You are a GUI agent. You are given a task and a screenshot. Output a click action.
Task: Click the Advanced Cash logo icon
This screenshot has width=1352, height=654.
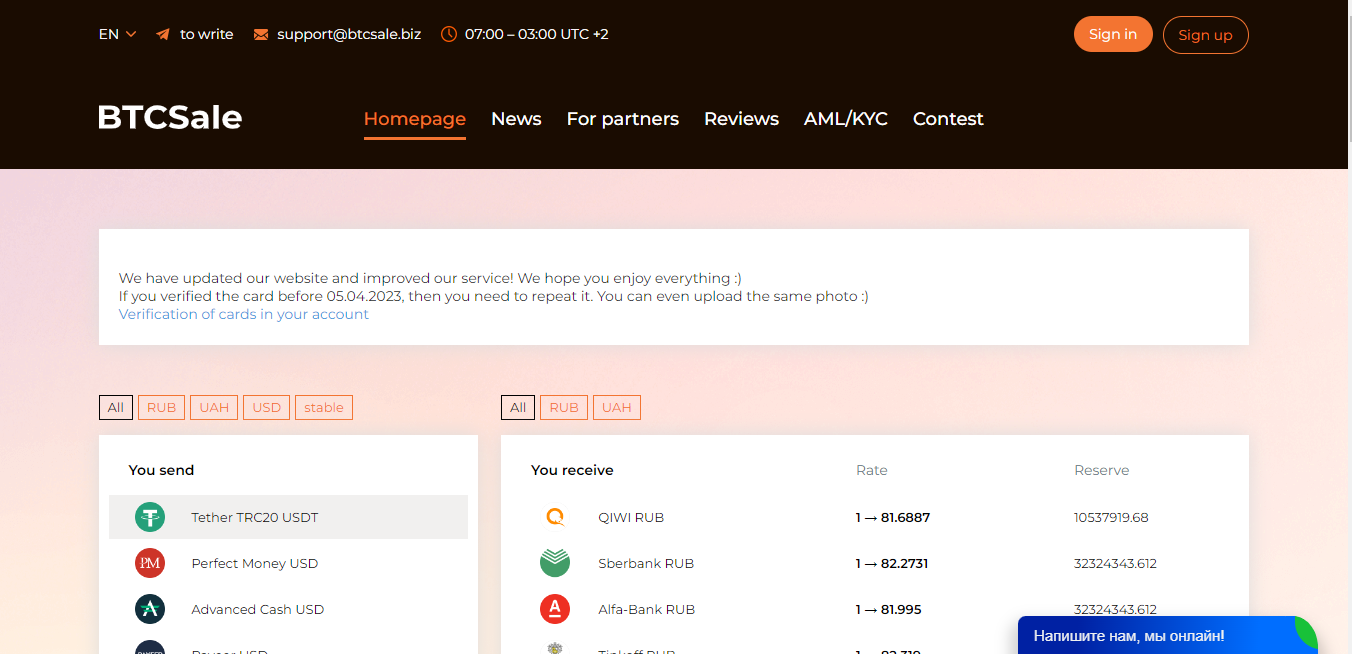point(150,609)
